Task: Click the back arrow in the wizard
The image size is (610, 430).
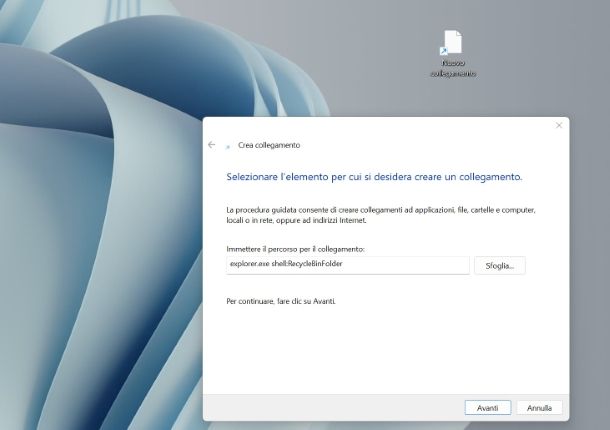Action: 212,145
